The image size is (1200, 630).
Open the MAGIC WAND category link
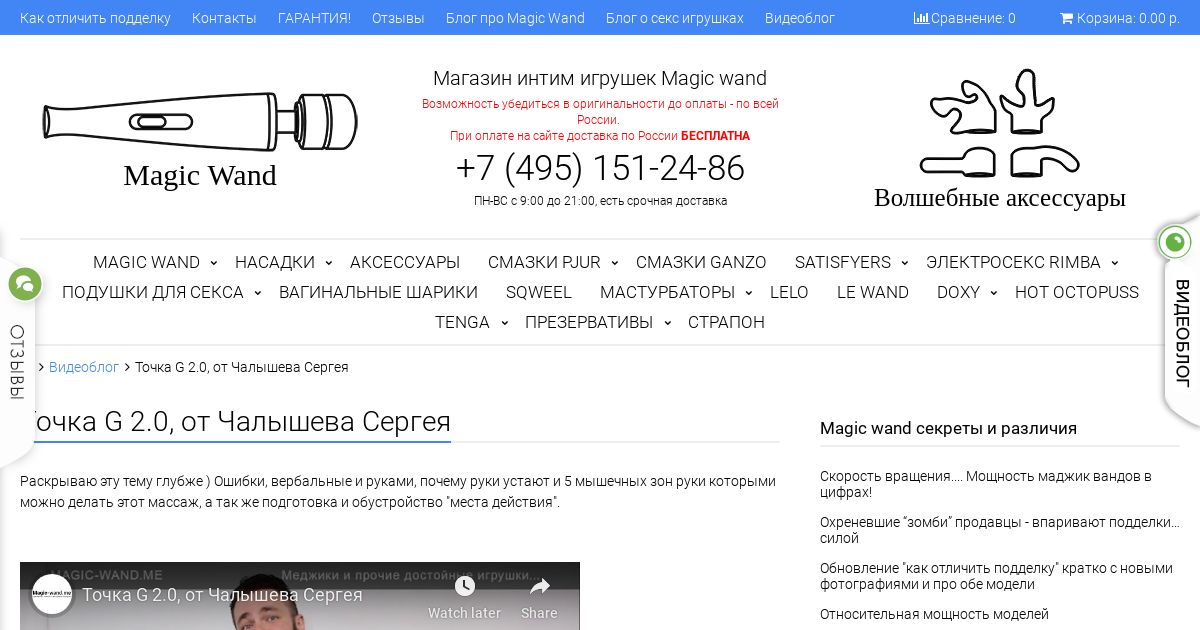pyautogui.click(x=146, y=262)
